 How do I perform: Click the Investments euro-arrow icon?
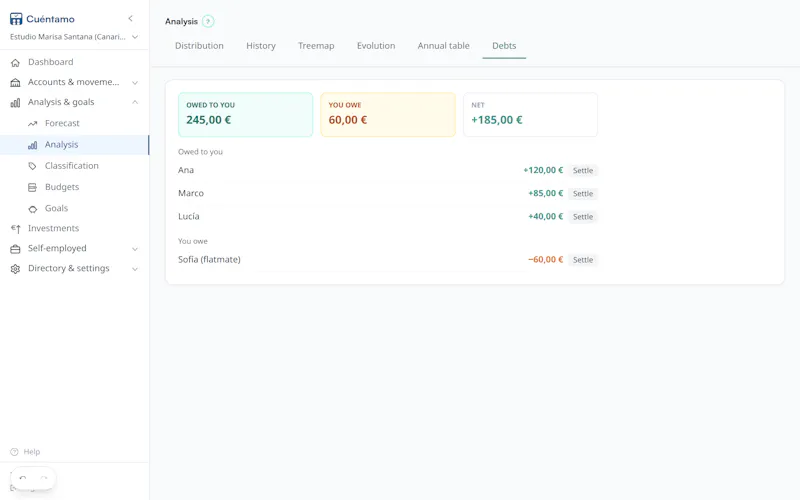coord(15,229)
